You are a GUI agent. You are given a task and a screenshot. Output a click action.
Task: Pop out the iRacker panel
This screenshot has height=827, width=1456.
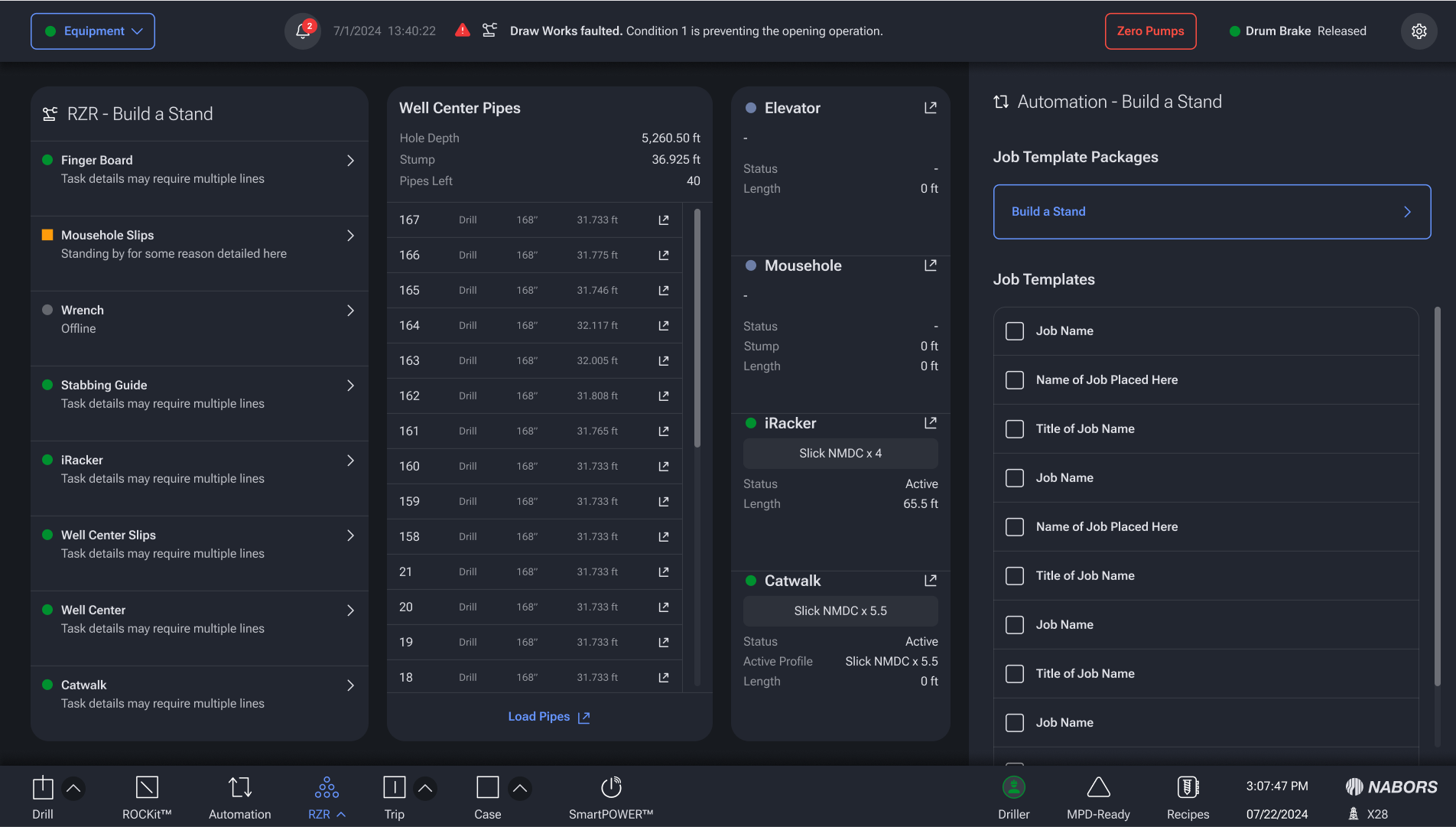930,423
